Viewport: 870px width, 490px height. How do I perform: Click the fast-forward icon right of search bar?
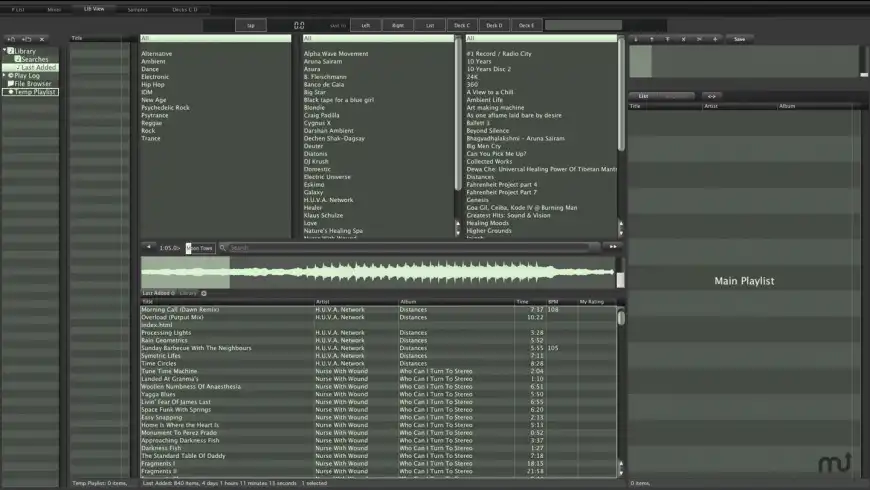[x=613, y=247]
